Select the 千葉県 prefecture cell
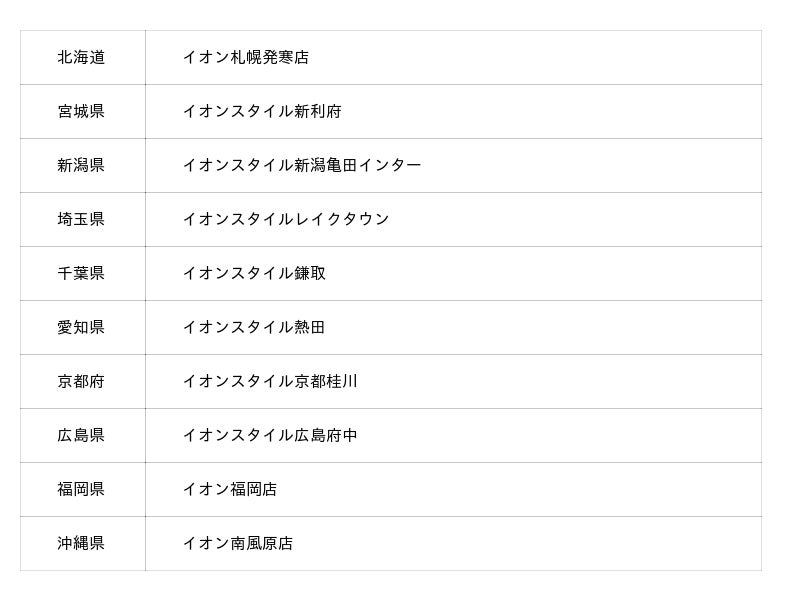The height and width of the screenshot is (601, 800). click(81, 274)
